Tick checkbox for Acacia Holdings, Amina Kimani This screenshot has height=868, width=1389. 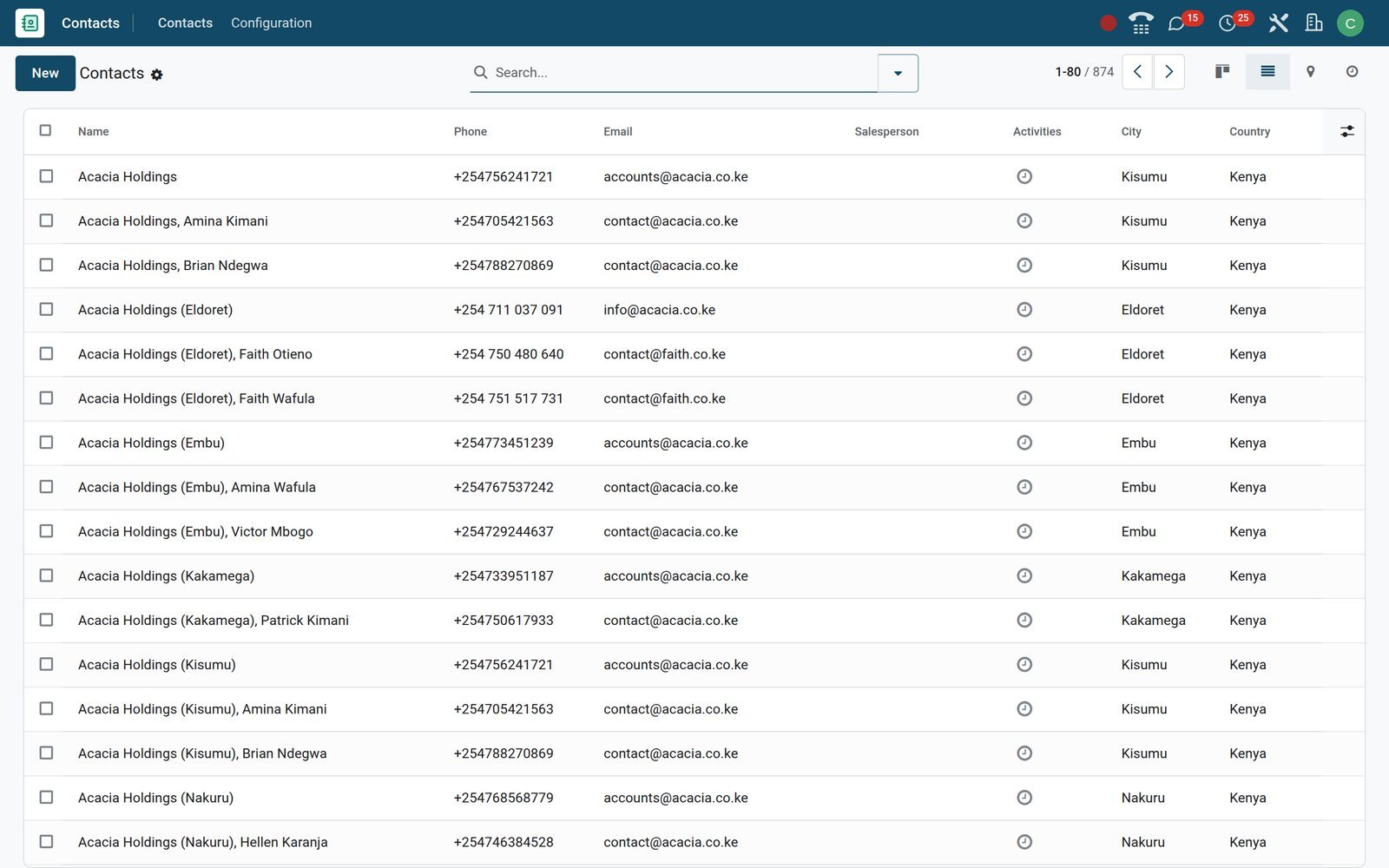[x=46, y=220]
